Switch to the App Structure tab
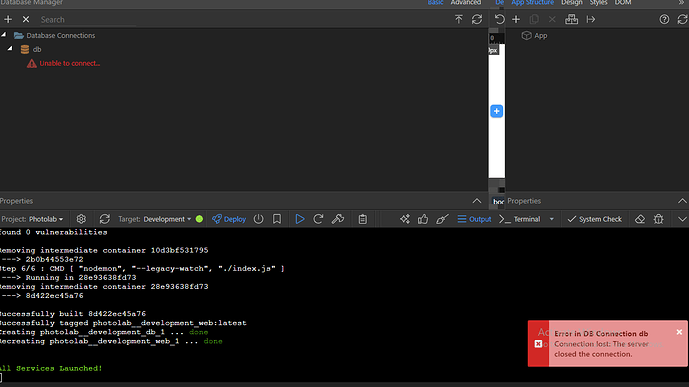This screenshot has width=689, height=387. click(532, 3)
